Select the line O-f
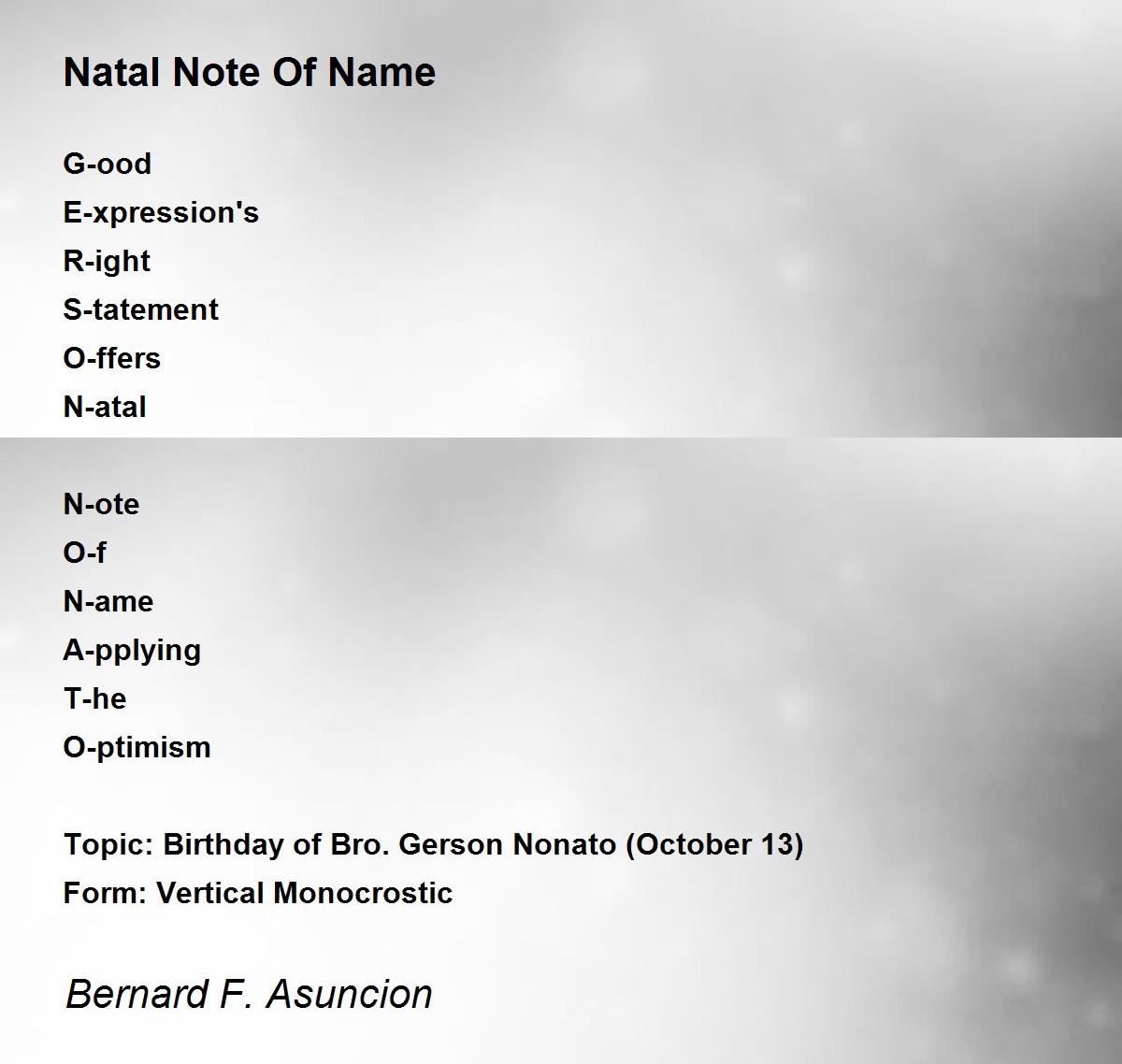 [85, 553]
